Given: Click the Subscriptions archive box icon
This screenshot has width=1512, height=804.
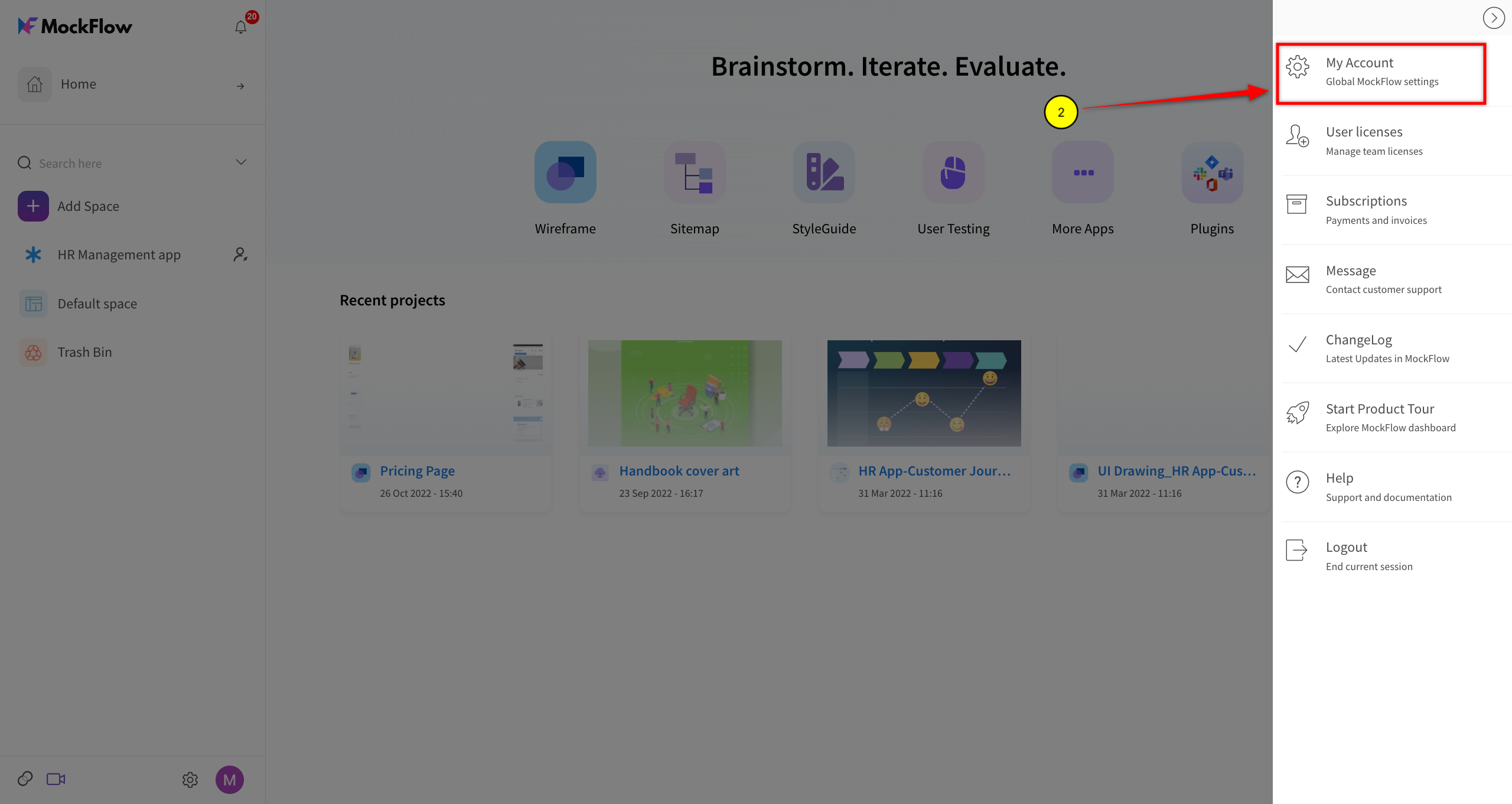Looking at the screenshot, I should (x=1297, y=204).
